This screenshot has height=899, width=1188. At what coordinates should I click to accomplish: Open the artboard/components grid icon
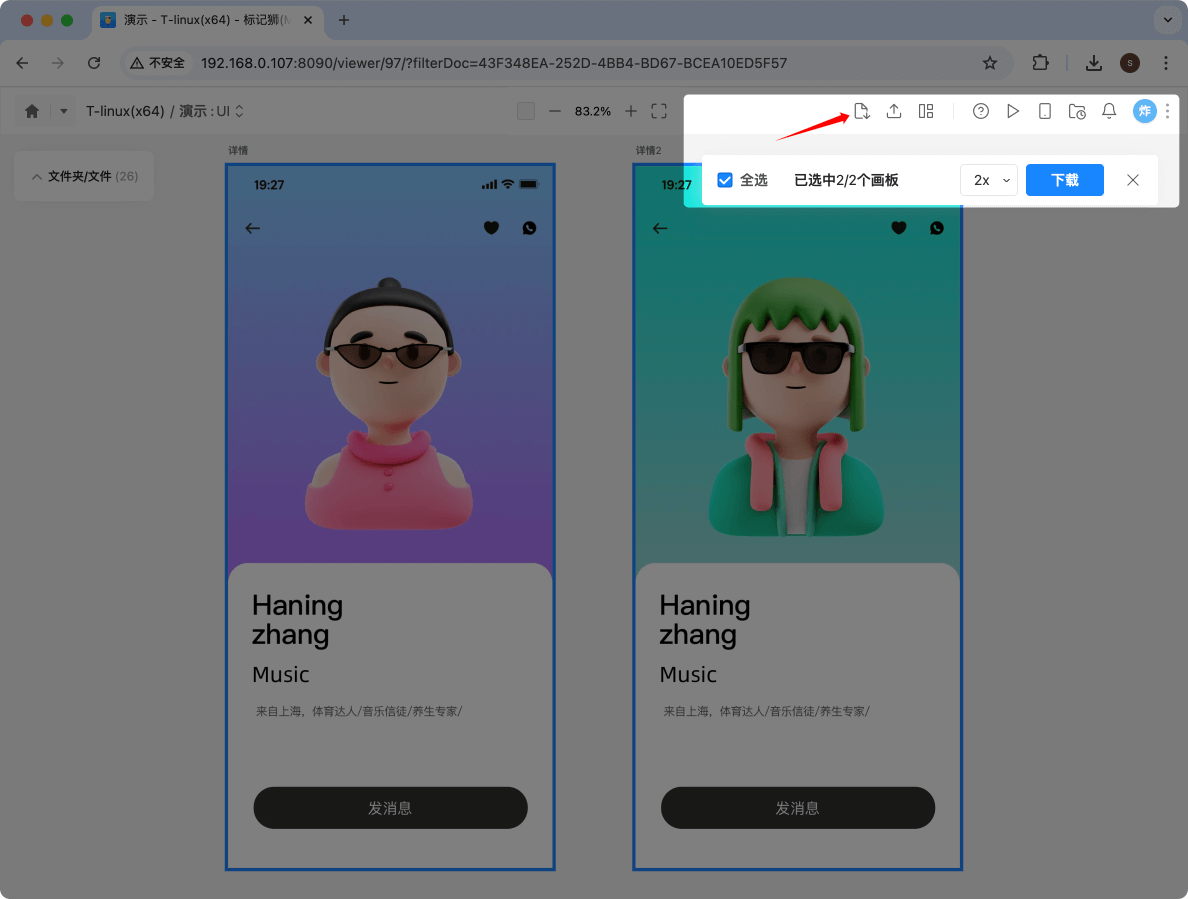click(926, 111)
